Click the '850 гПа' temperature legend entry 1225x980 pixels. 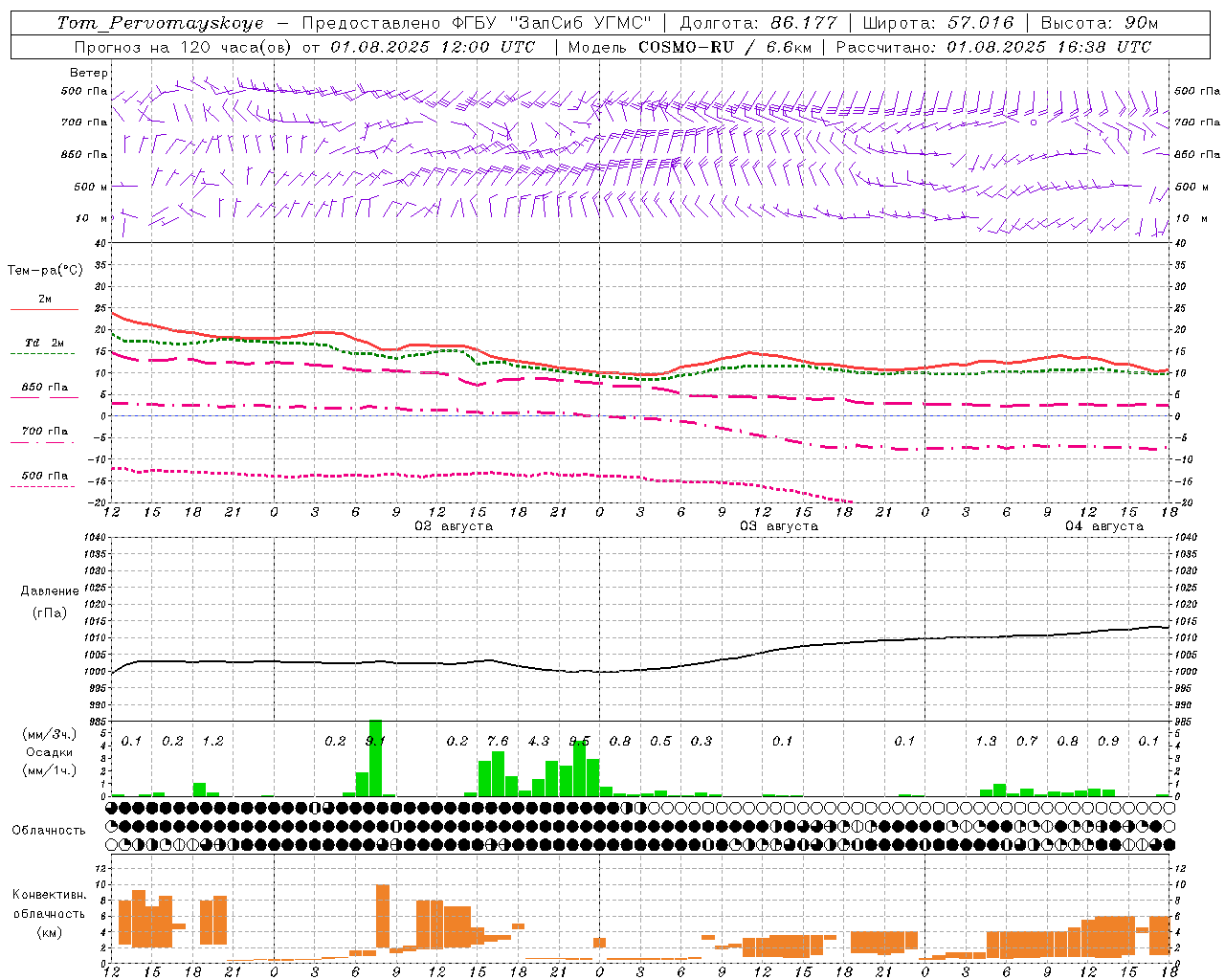(44, 388)
